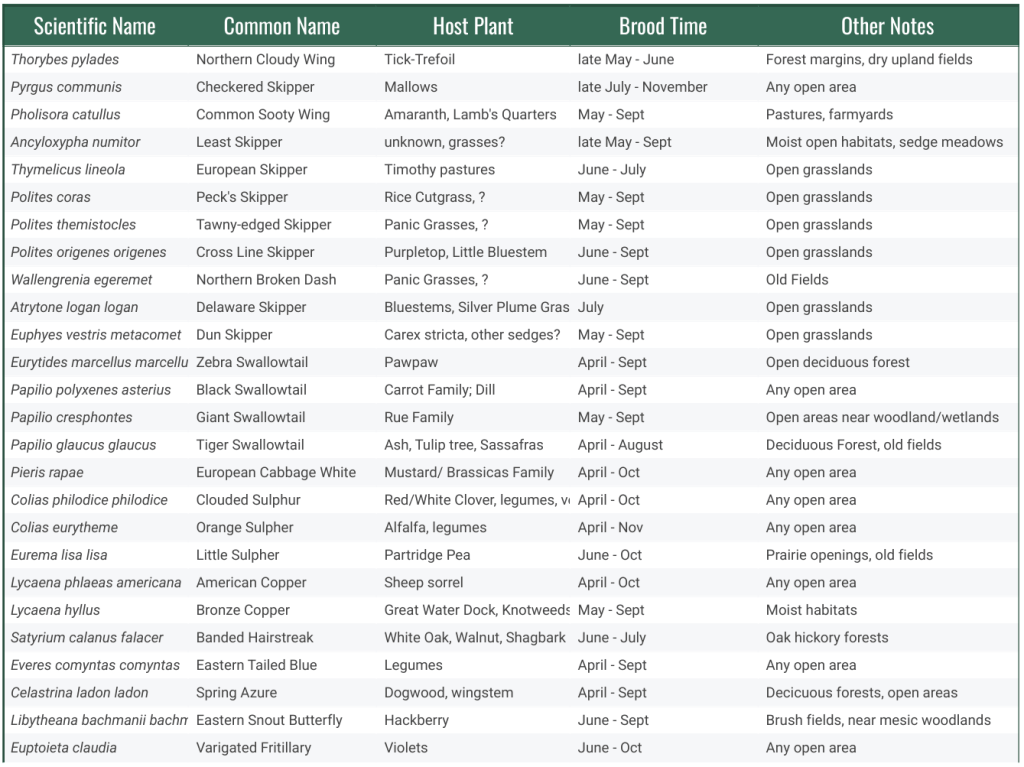Click the Partridge Pea host plant cell

click(x=427, y=555)
